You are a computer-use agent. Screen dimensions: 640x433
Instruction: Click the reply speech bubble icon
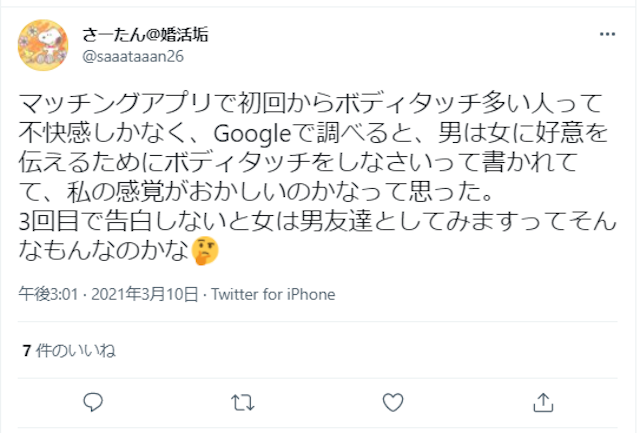[93, 402]
